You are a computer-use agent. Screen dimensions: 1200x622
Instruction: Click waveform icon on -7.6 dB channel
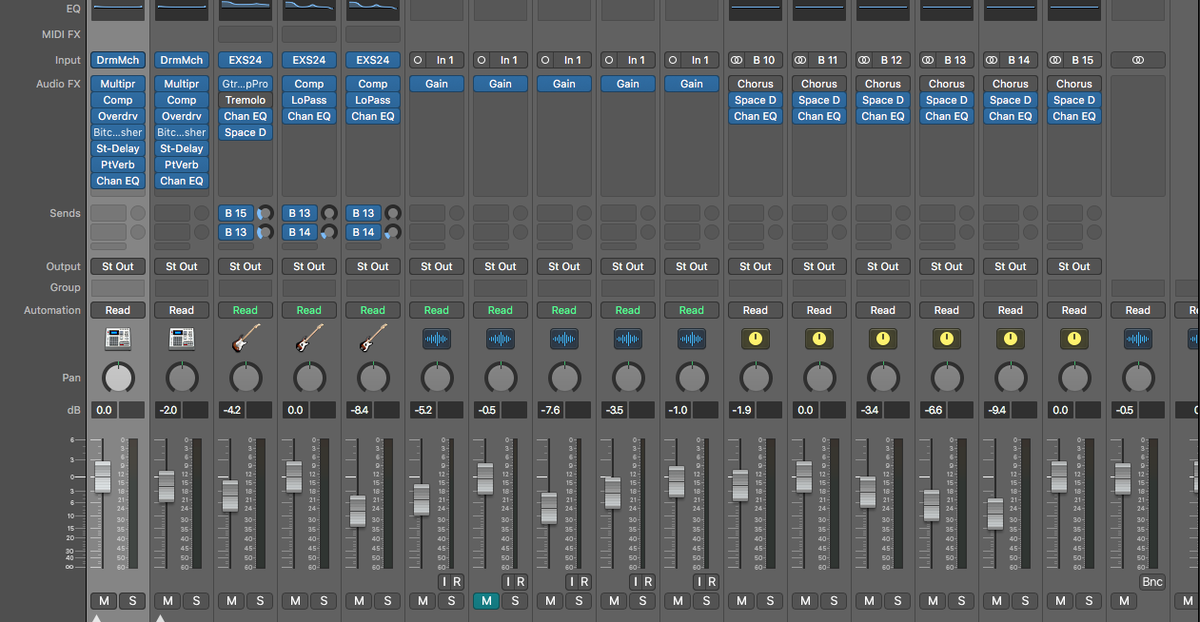pyautogui.click(x=564, y=339)
